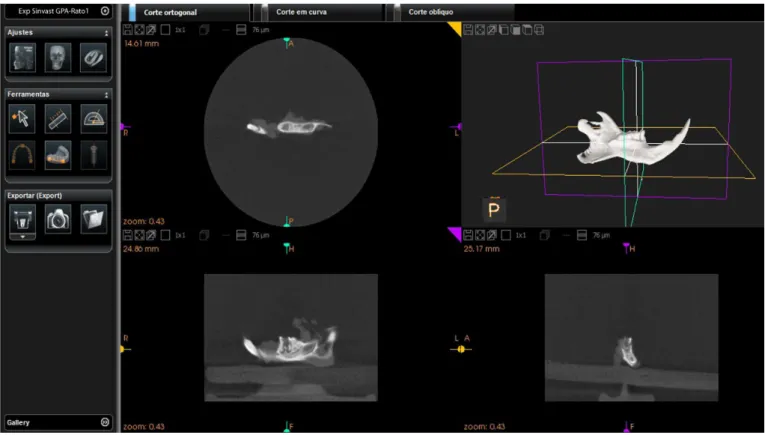Save the axial view with its floppy icon
This screenshot has width=765, height=435.
128,30
